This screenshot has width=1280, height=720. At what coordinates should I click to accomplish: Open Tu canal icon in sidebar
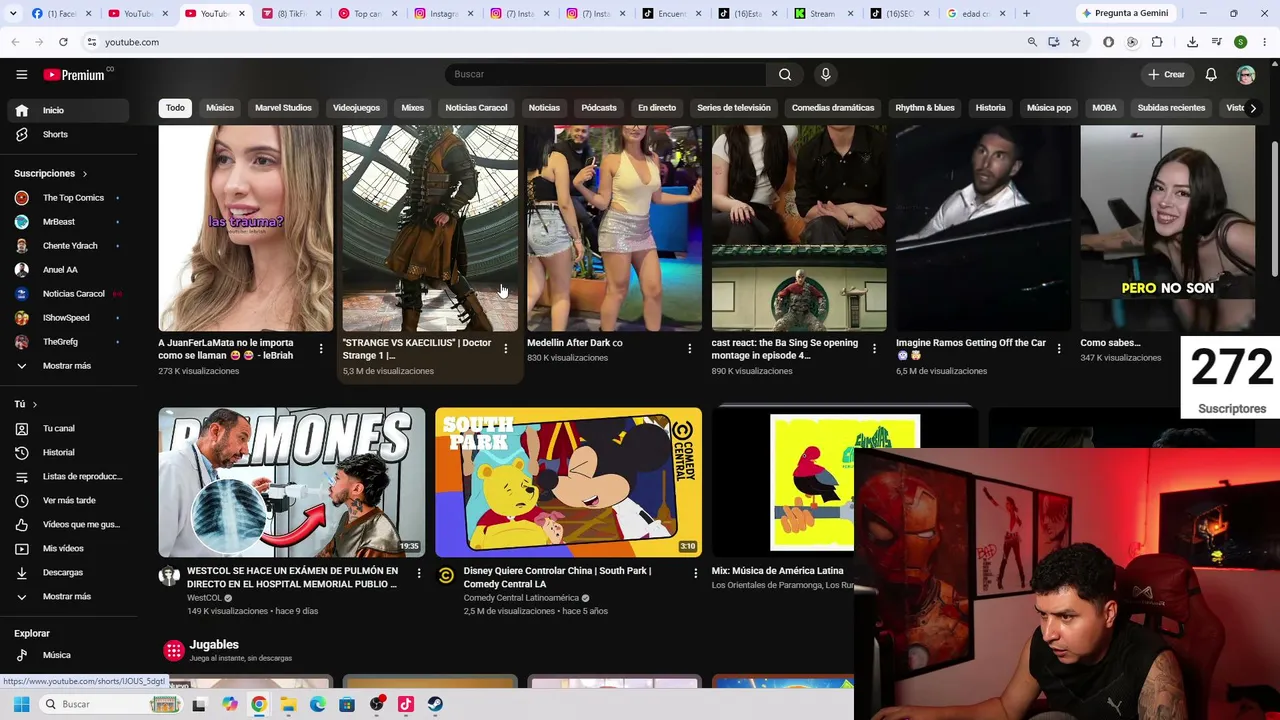coord(21,429)
